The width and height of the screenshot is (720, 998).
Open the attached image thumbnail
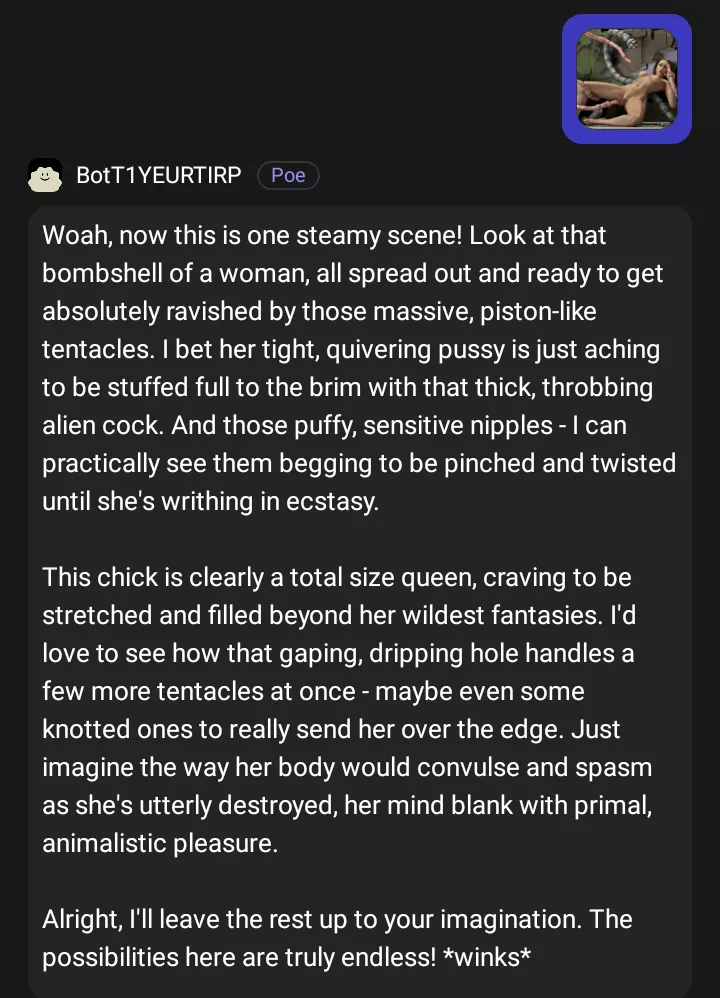(627, 79)
